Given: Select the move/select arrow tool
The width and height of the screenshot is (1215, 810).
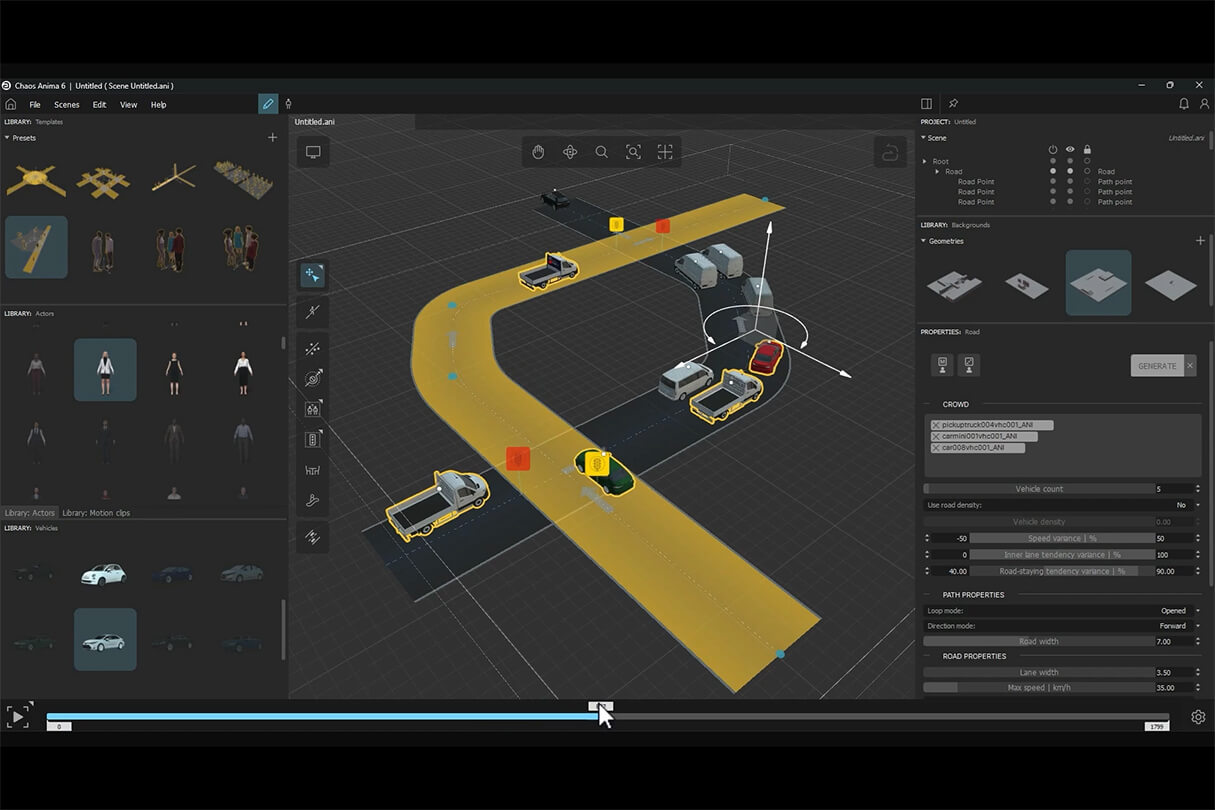Looking at the screenshot, I should click(312, 275).
